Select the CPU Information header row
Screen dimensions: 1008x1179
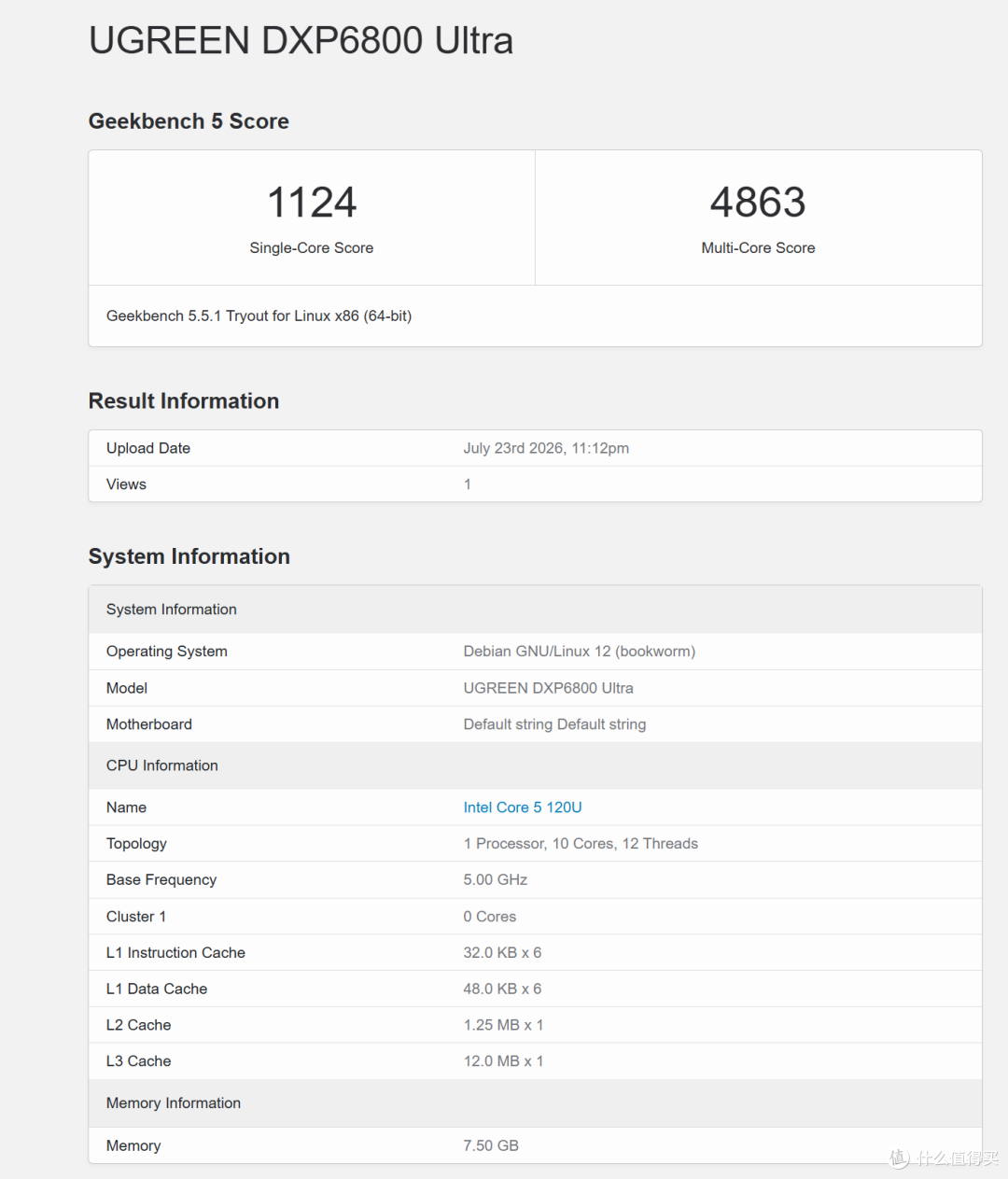coord(535,765)
